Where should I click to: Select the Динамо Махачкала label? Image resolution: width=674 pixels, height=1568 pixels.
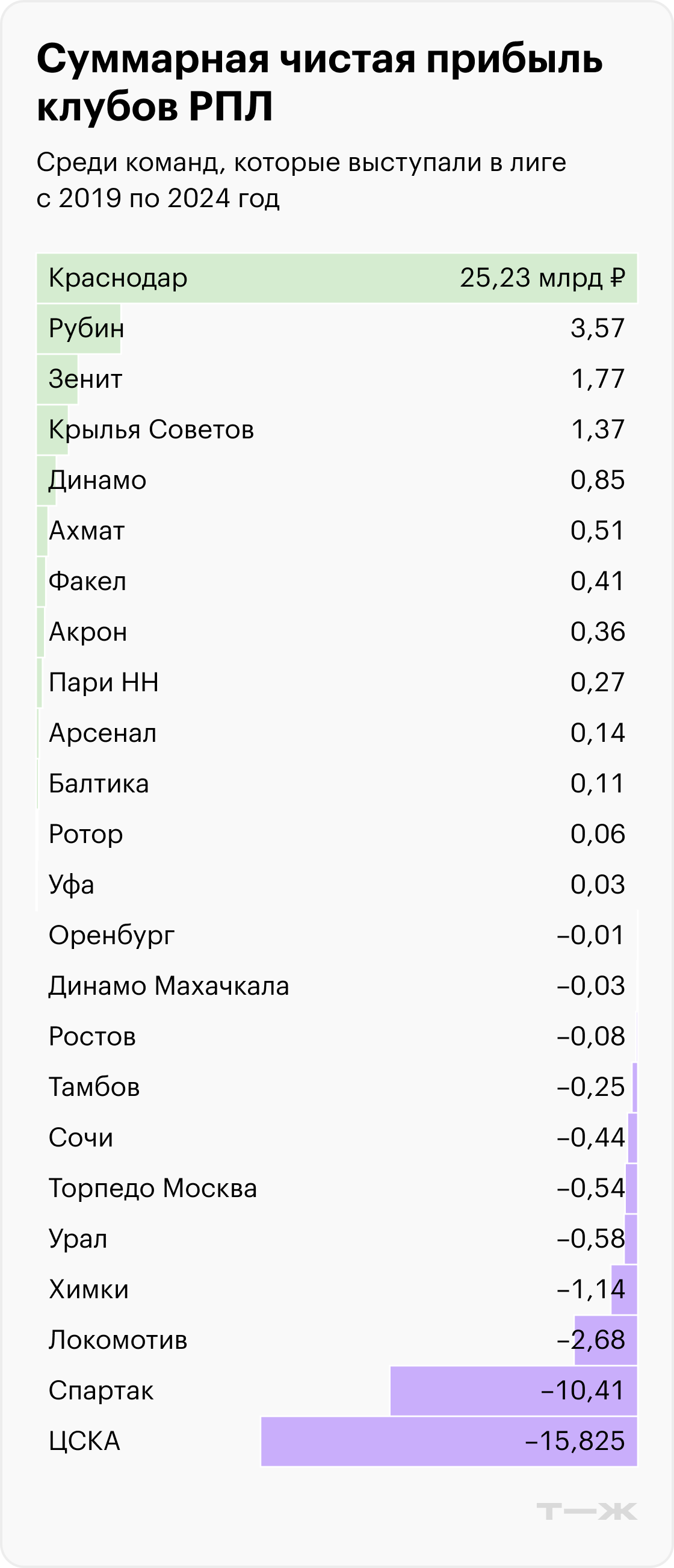click(168, 986)
